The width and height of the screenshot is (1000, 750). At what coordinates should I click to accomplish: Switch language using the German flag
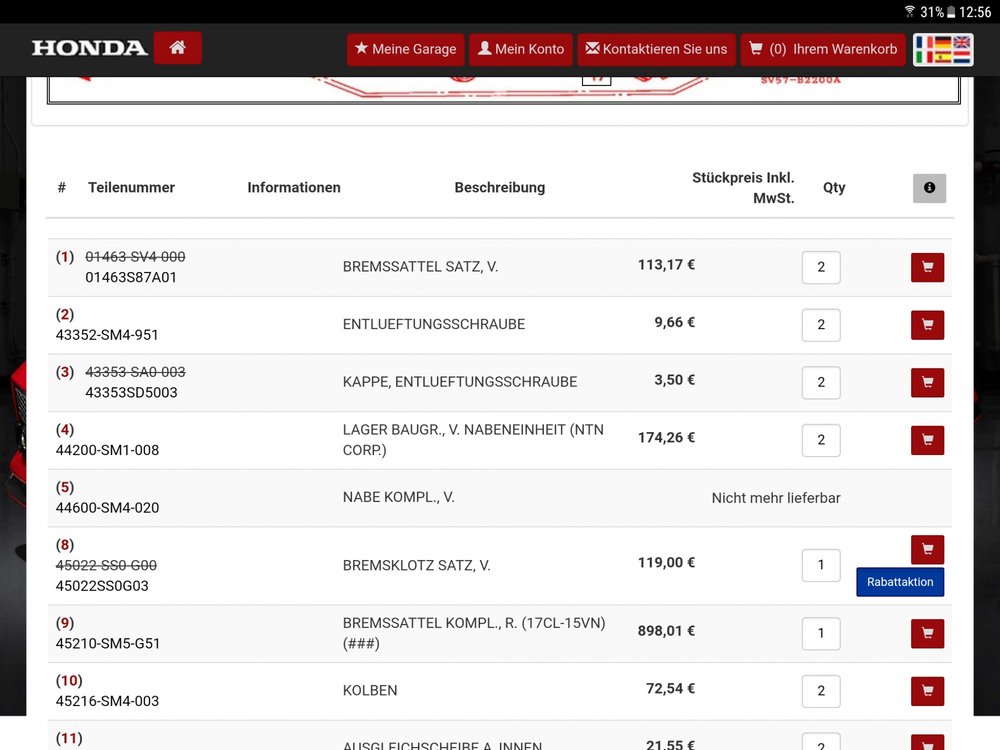click(942, 43)
